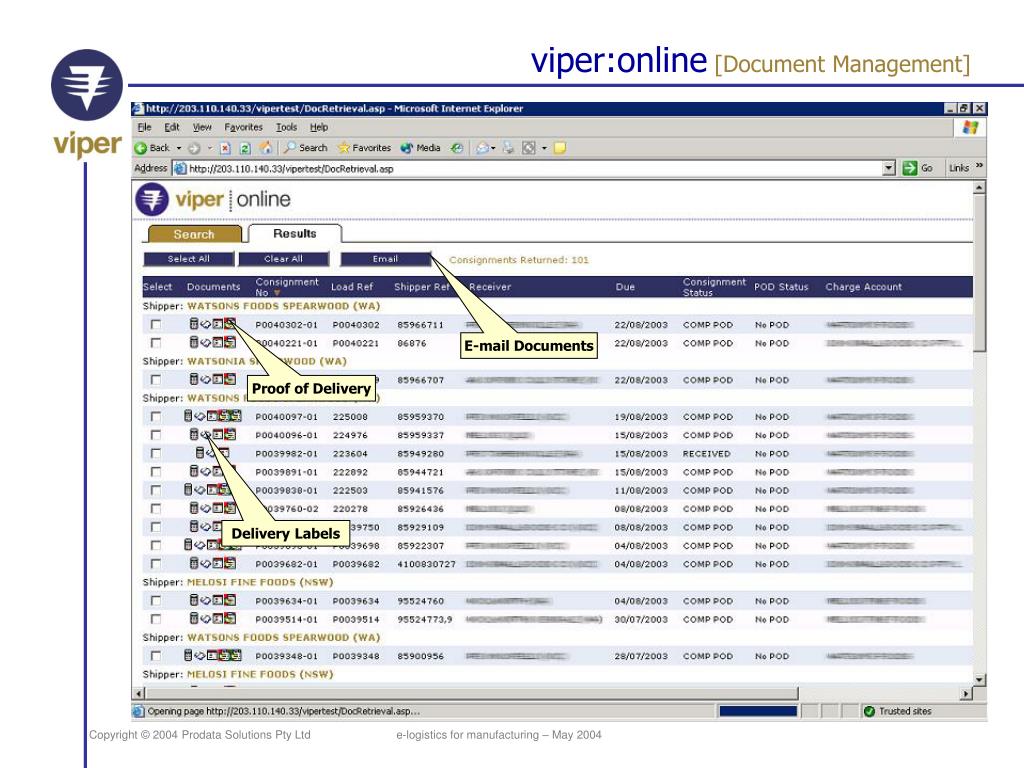Open the File menu
The height and width of the screenshot is (768, 1024).
144,127
